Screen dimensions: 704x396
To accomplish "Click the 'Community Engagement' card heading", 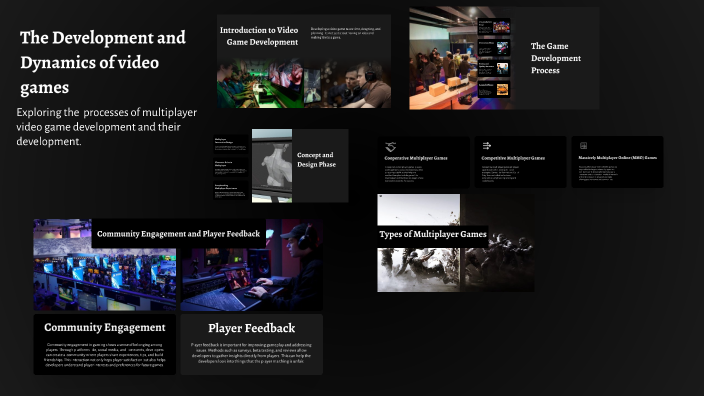I will coord(105,327).
